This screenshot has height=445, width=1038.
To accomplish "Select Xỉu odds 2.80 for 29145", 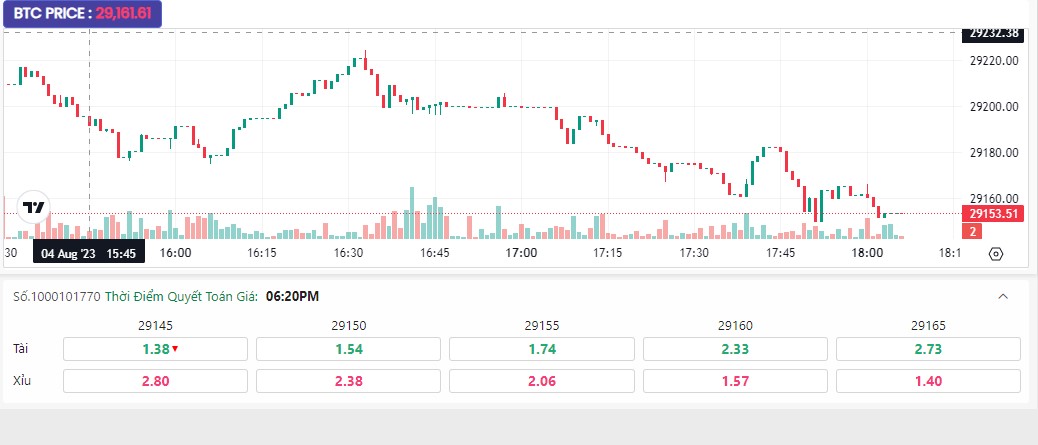I will click(156, 381).
